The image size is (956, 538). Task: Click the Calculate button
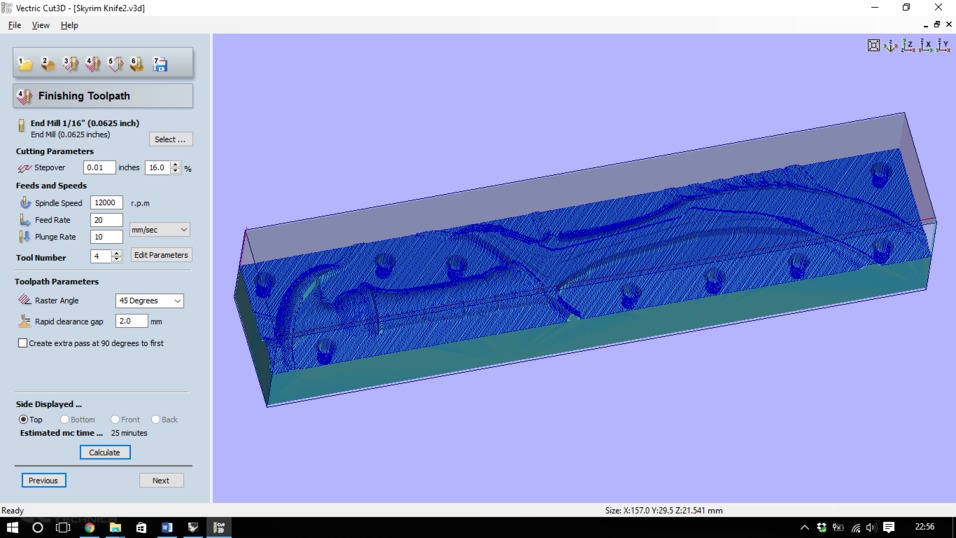tap(105, 452)
